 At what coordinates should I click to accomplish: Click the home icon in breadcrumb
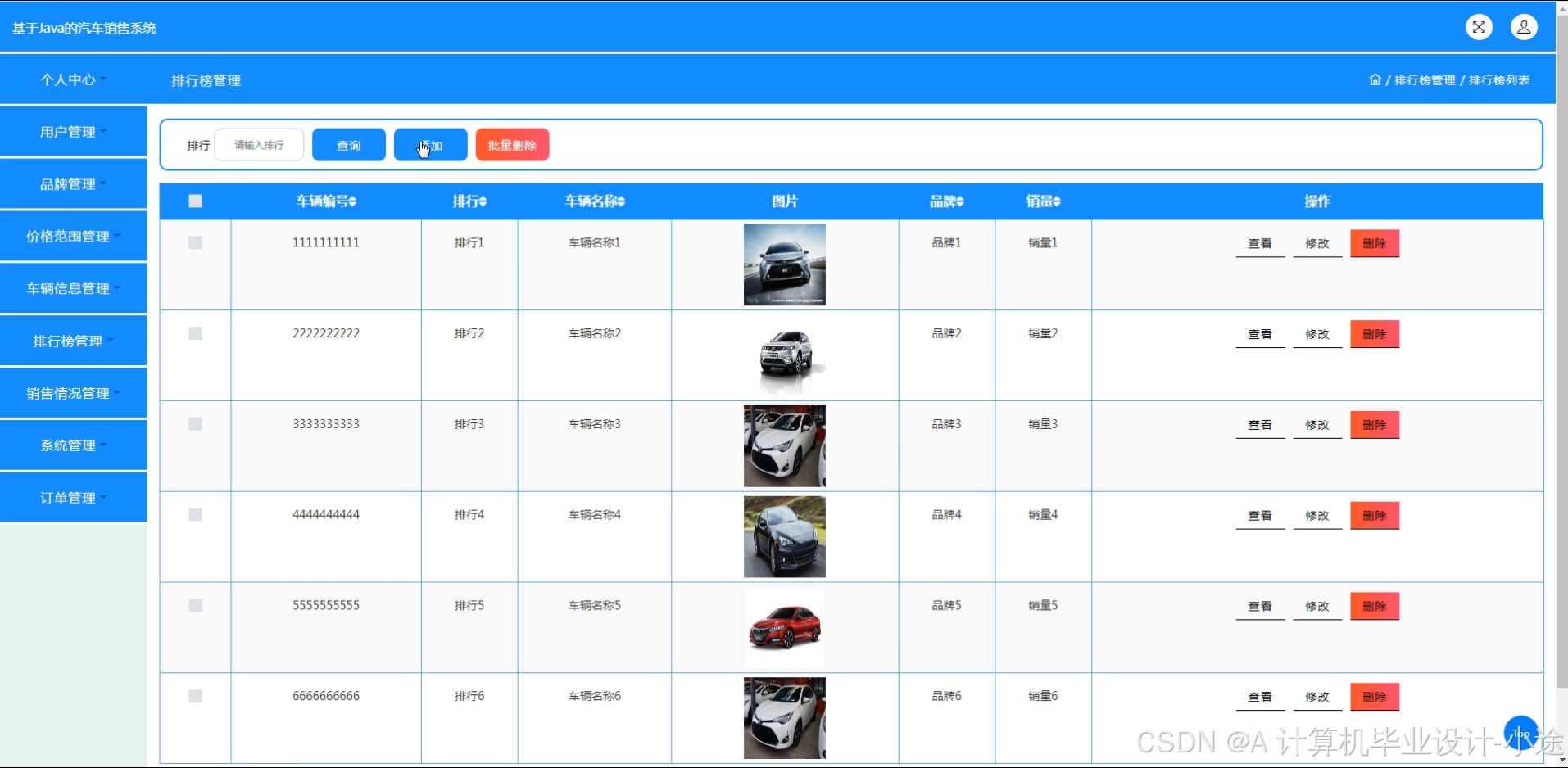pyautogui.click(x=1375, y=79)
